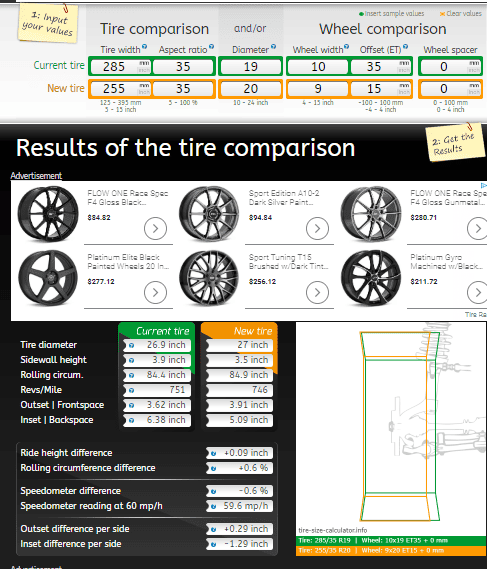Click Sport Edition A10-2 wheel image

point(209,213)
